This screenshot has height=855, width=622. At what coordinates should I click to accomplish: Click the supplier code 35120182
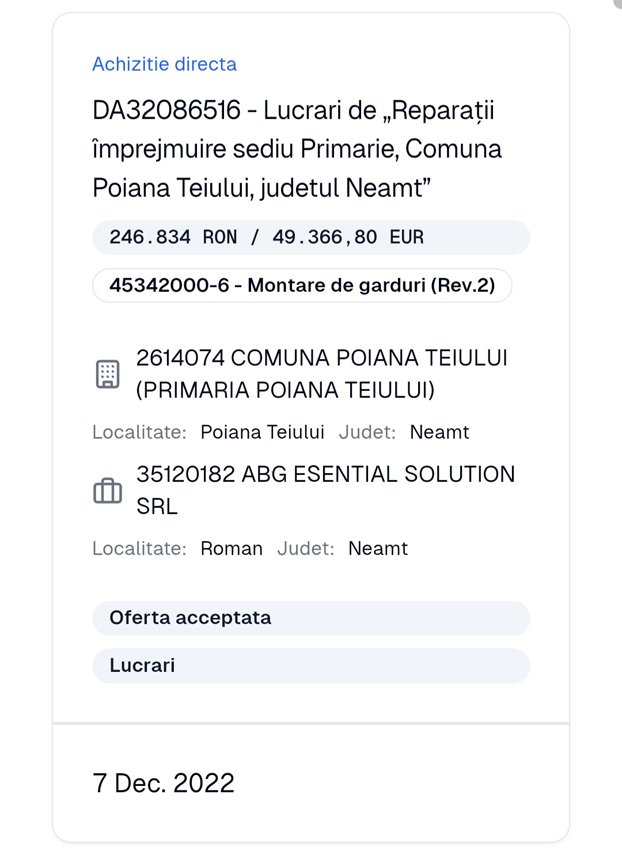pyautogui.click(x=176, y=474)
